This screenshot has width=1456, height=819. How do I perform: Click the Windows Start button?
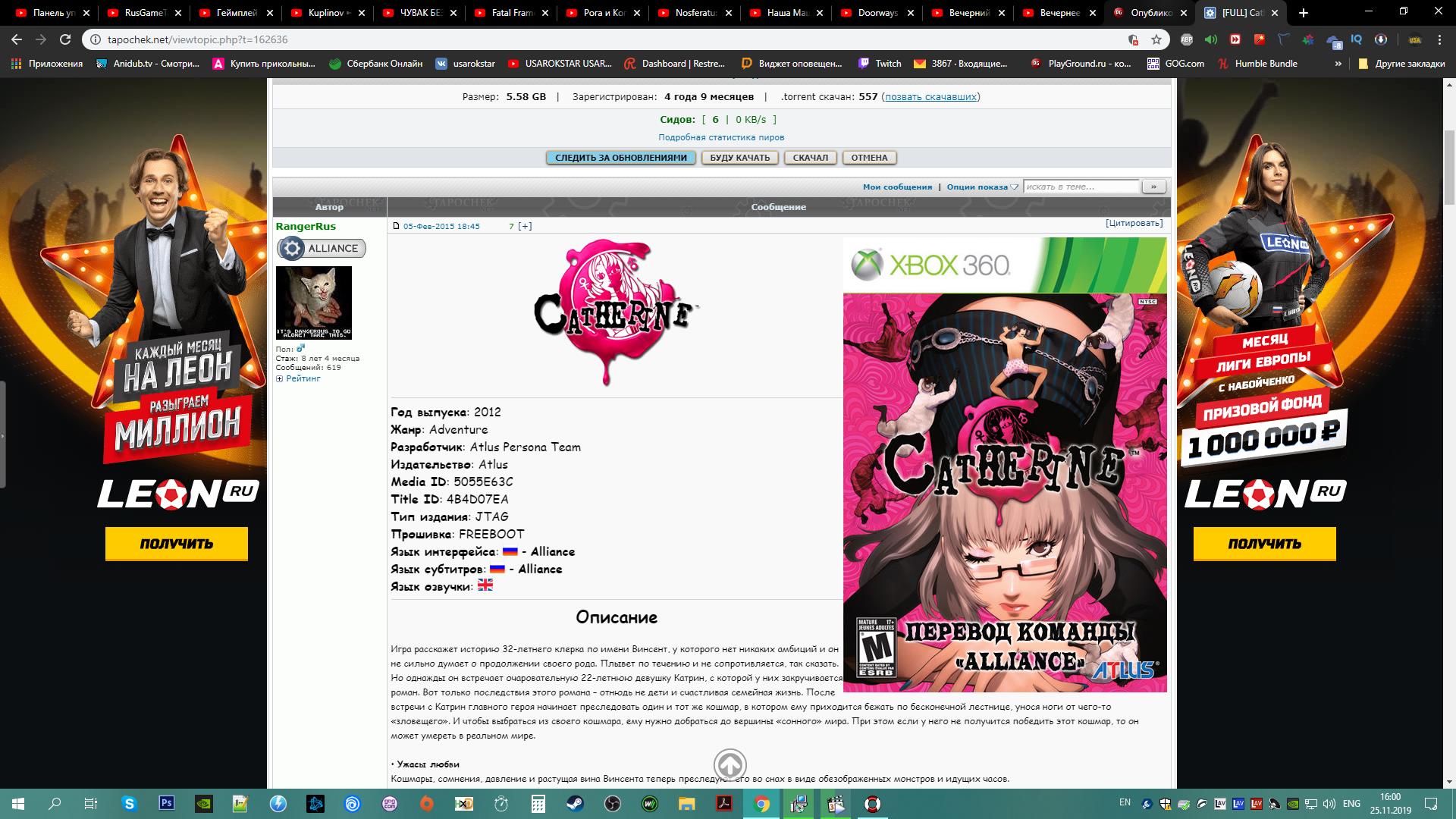[18, 804]
